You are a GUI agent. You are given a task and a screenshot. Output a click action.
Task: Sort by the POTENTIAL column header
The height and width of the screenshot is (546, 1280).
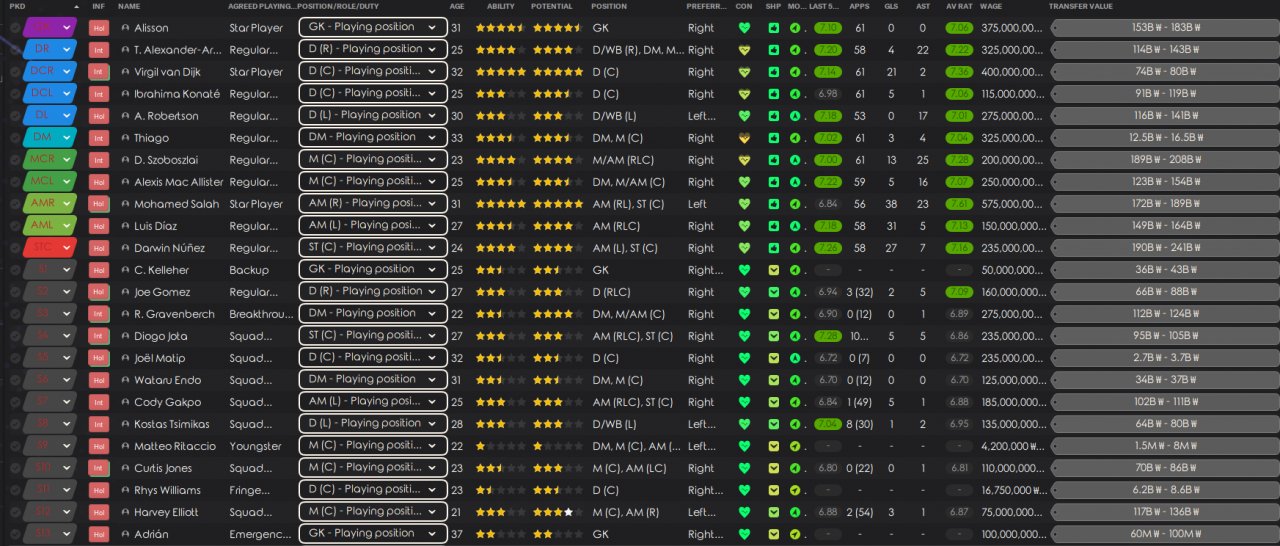(x=553, y=7)
